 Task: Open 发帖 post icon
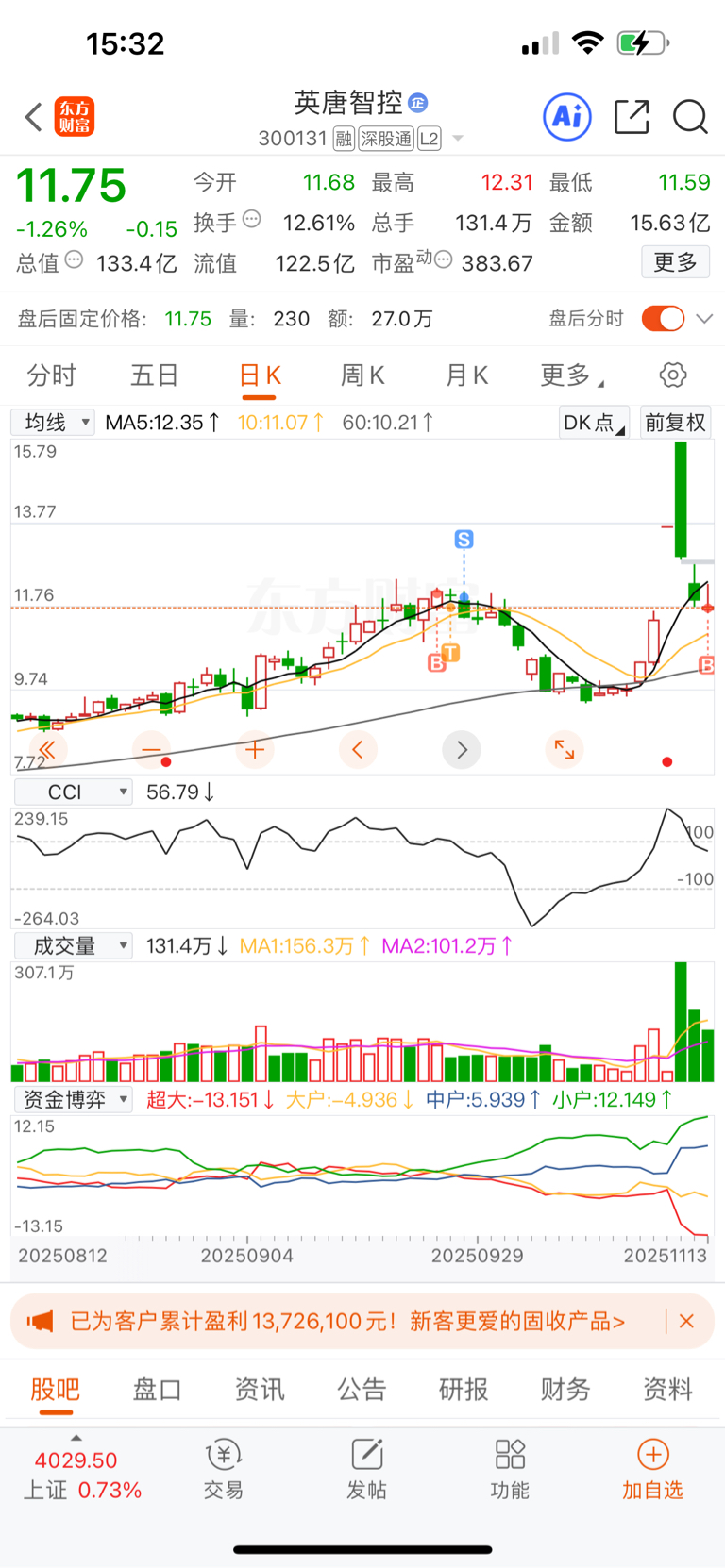tap(366, 1470)
